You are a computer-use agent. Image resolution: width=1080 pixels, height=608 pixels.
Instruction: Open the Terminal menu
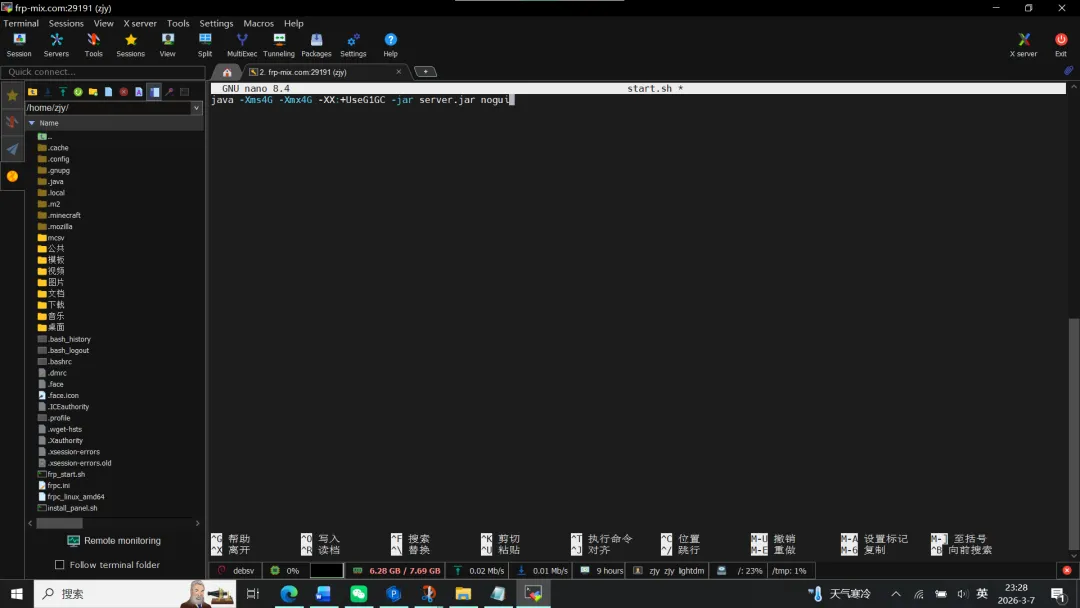coord(21,23)
